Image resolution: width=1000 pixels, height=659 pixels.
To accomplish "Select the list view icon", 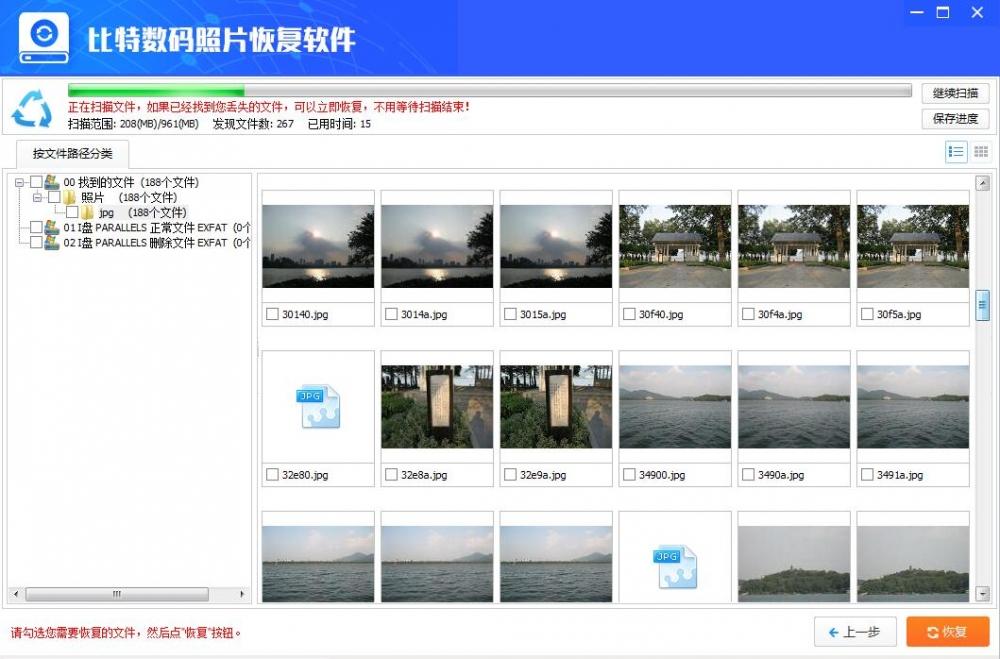I will tap(957, 152).
